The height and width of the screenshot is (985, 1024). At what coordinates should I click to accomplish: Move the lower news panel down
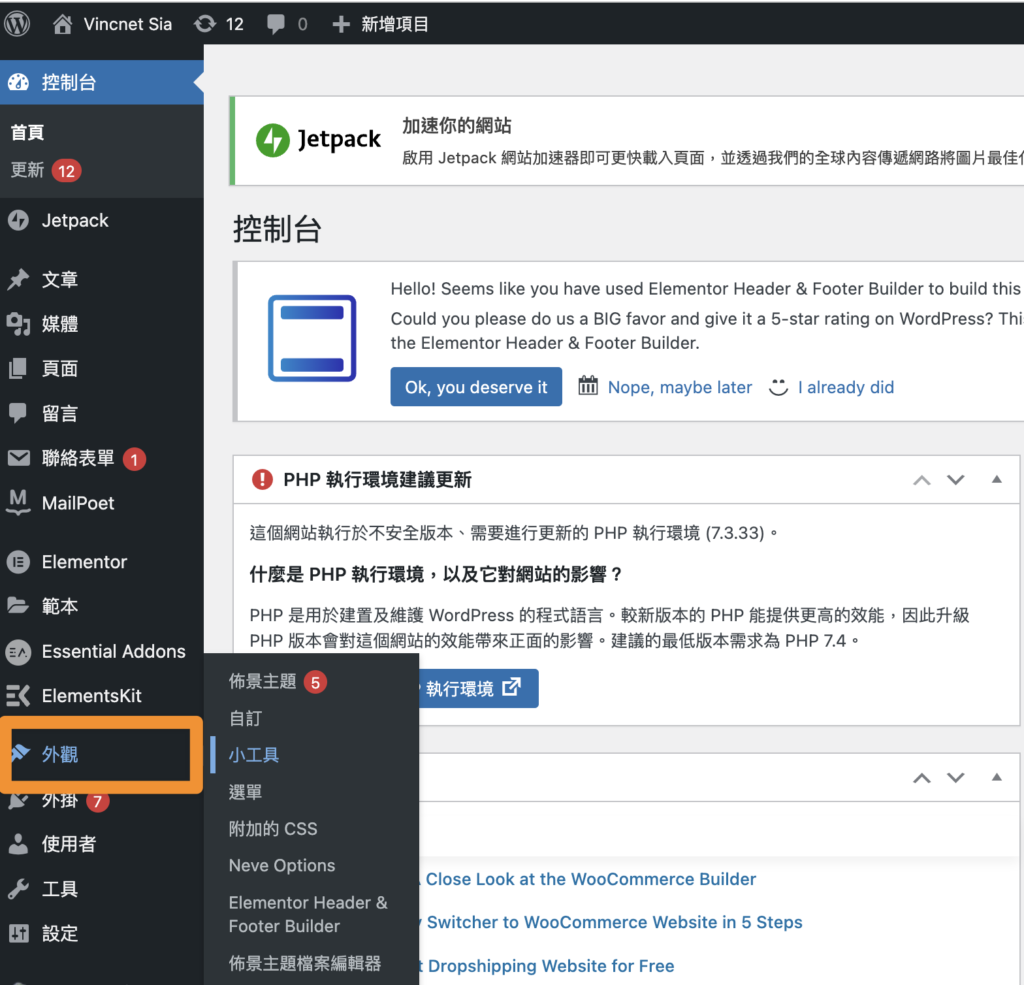(x=955, y=778)
